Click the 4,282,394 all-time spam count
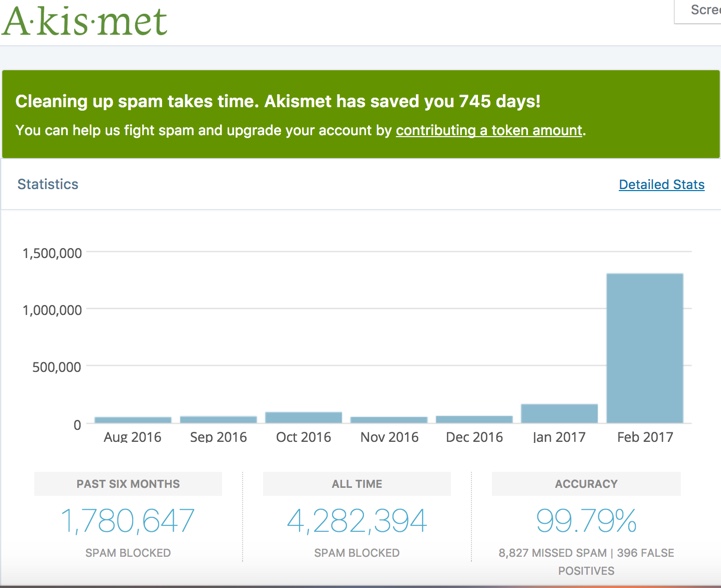 tap(357, 521)
